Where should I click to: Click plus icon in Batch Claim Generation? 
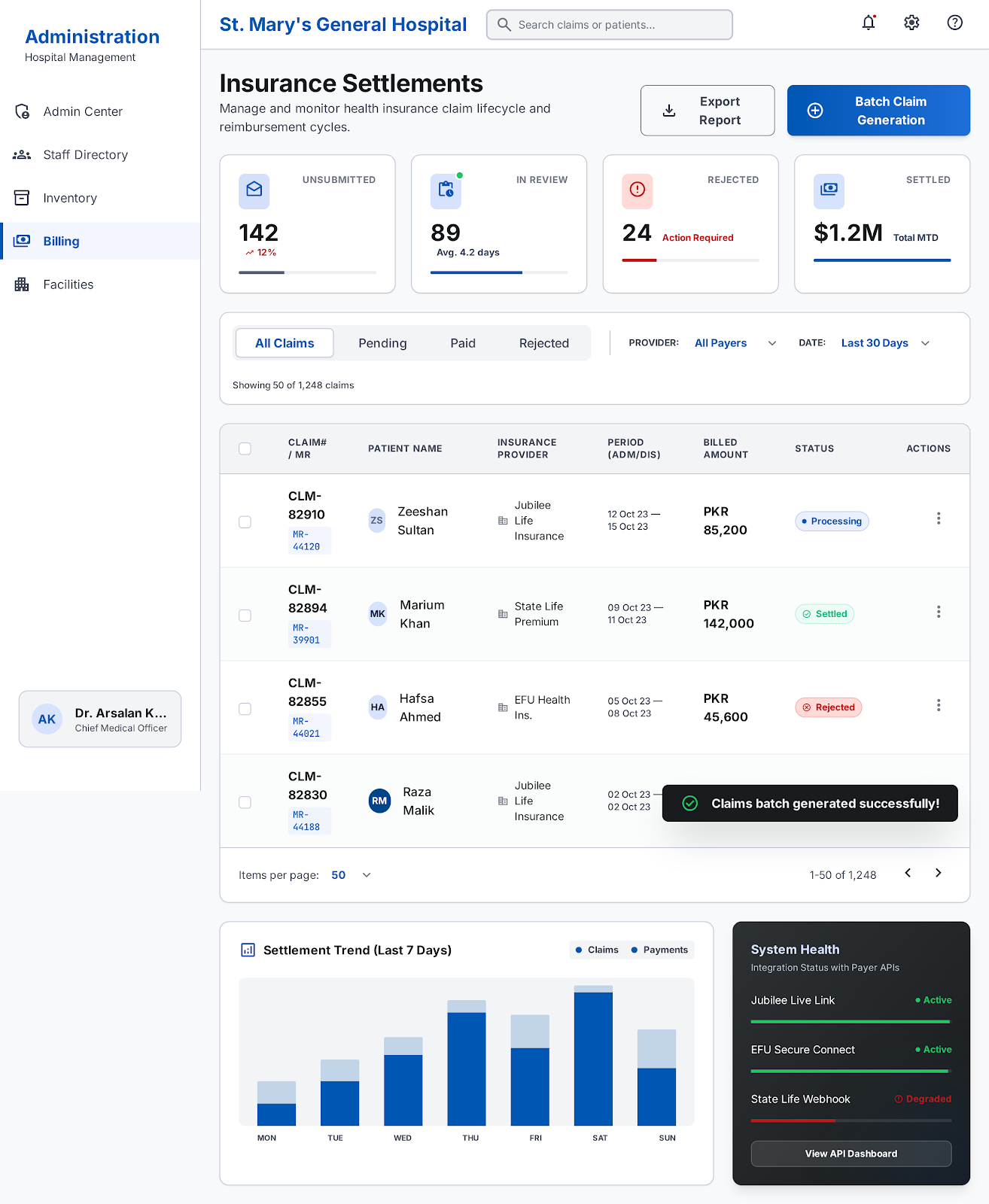(815, 111)
